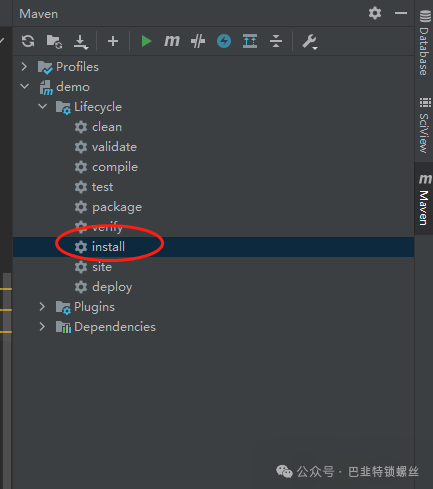Open Maven Settings wrench dropdown

(310, 42)
